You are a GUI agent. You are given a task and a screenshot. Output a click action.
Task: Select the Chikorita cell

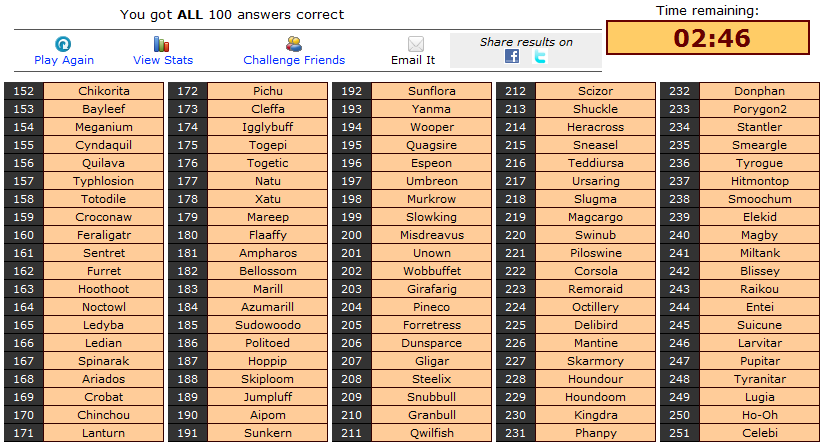[x=103, y=91]
